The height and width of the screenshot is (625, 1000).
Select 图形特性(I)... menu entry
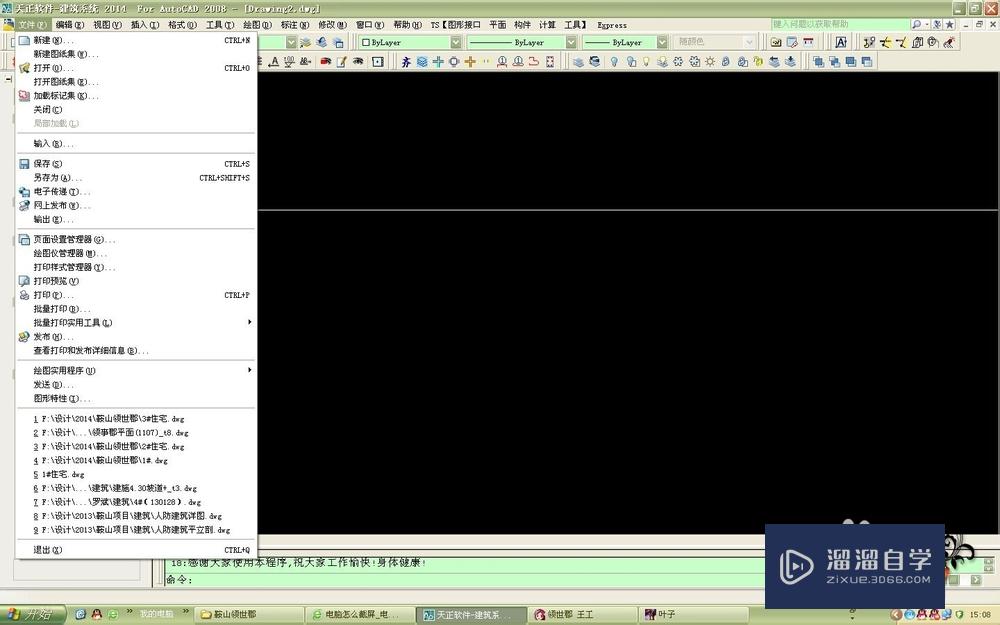click(x=136, y=399)
